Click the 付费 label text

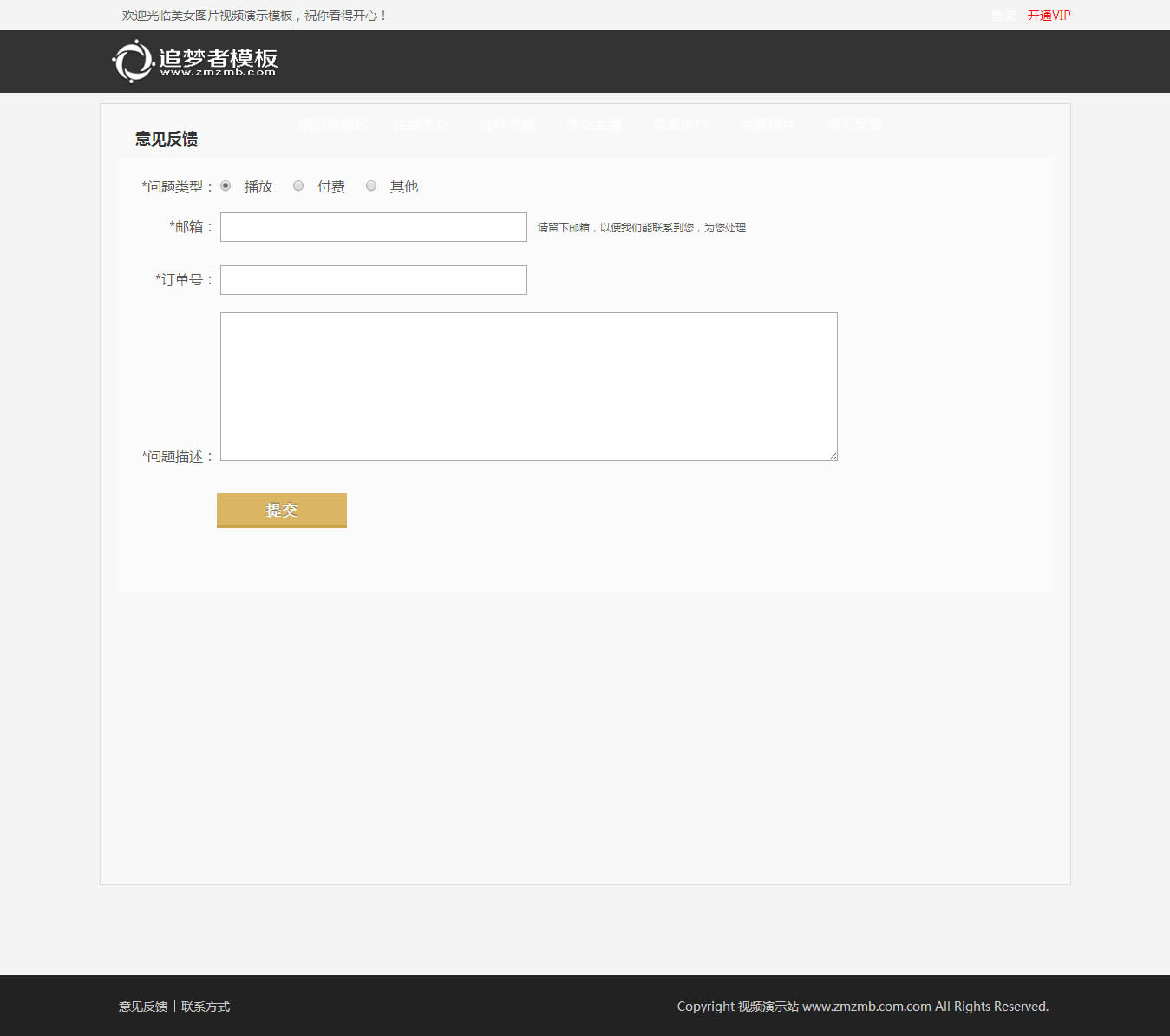coord(331,187)
